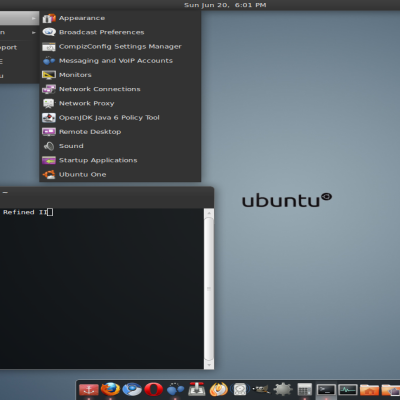Open Monitors settings

point(120,75)
